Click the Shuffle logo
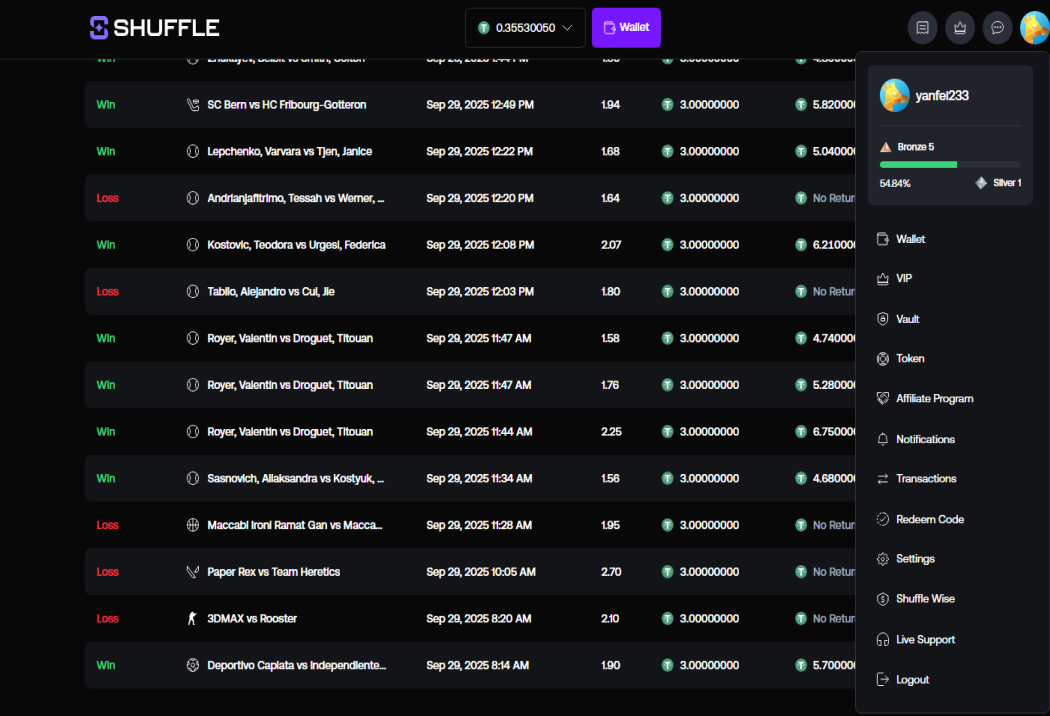The height and width of the screenshot is (716, 1050). click(x=155, y=28)
